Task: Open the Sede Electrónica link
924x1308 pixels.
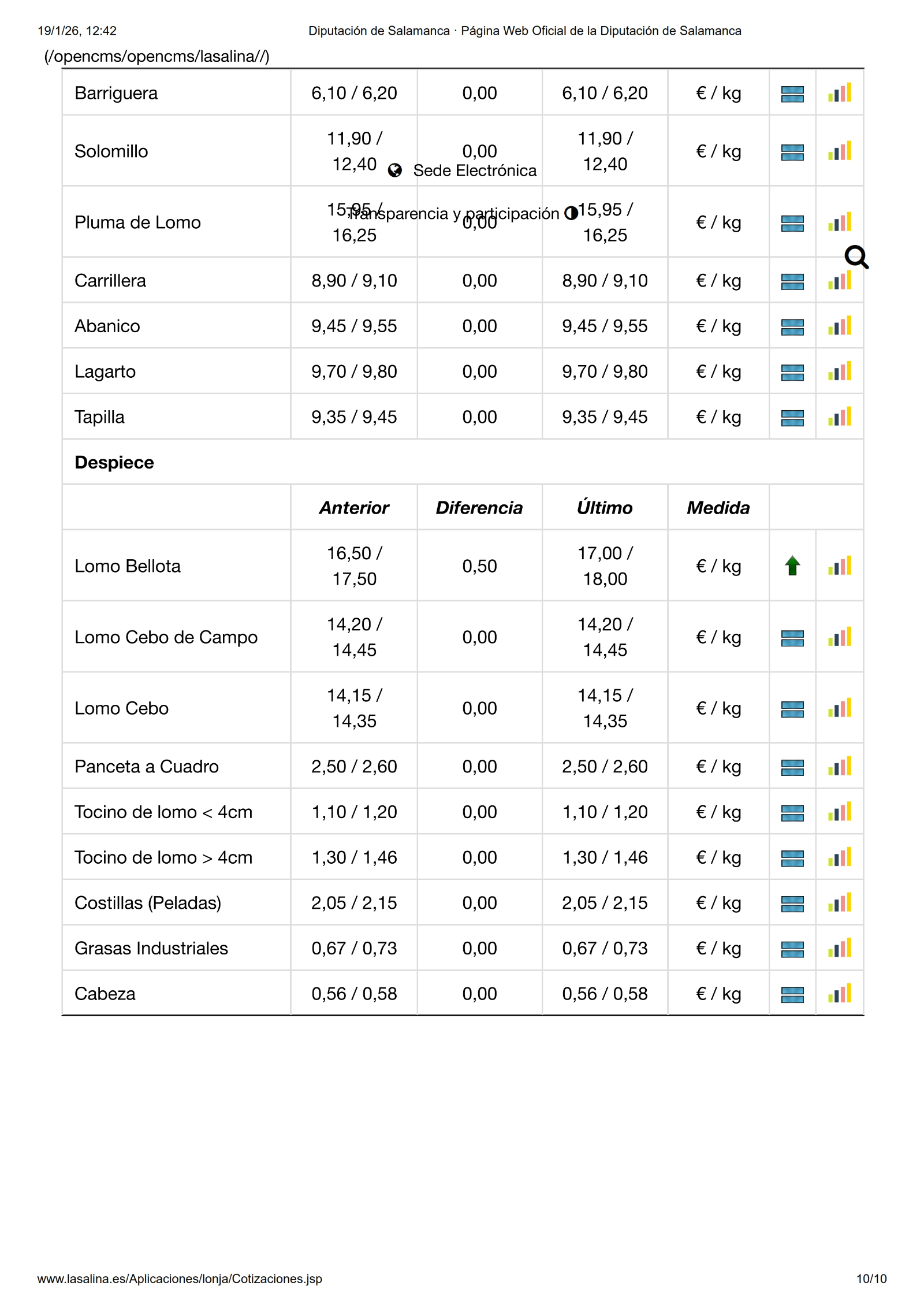Action: pyautogui.click(x=475, y=170)
